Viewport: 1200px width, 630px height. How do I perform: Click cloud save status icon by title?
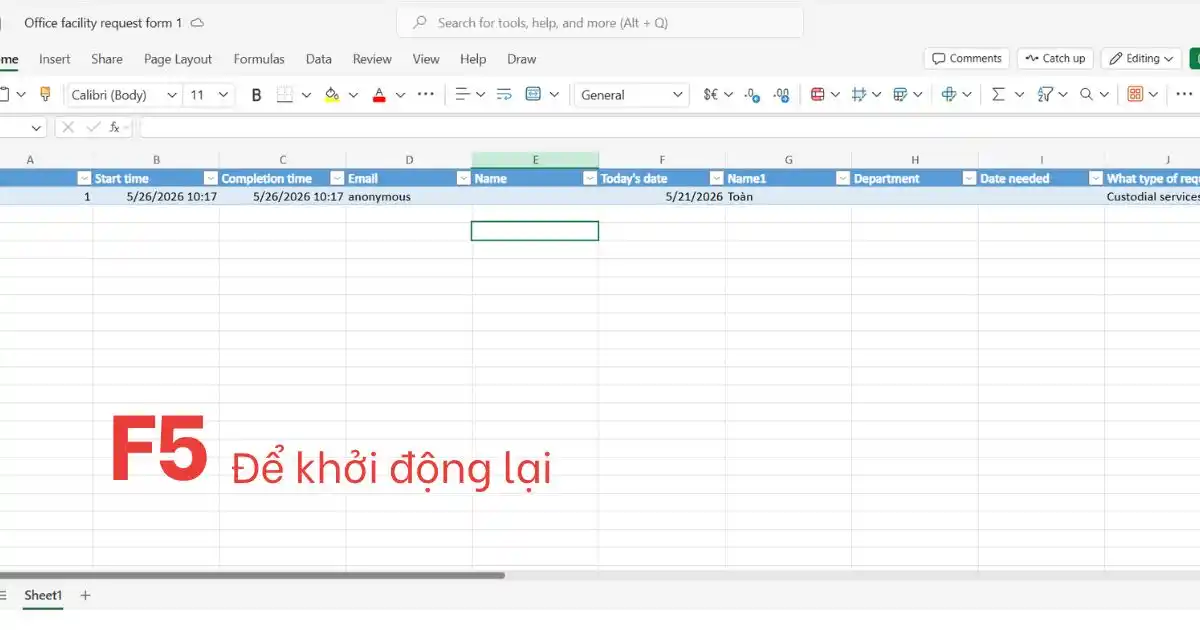pos(198,22)
